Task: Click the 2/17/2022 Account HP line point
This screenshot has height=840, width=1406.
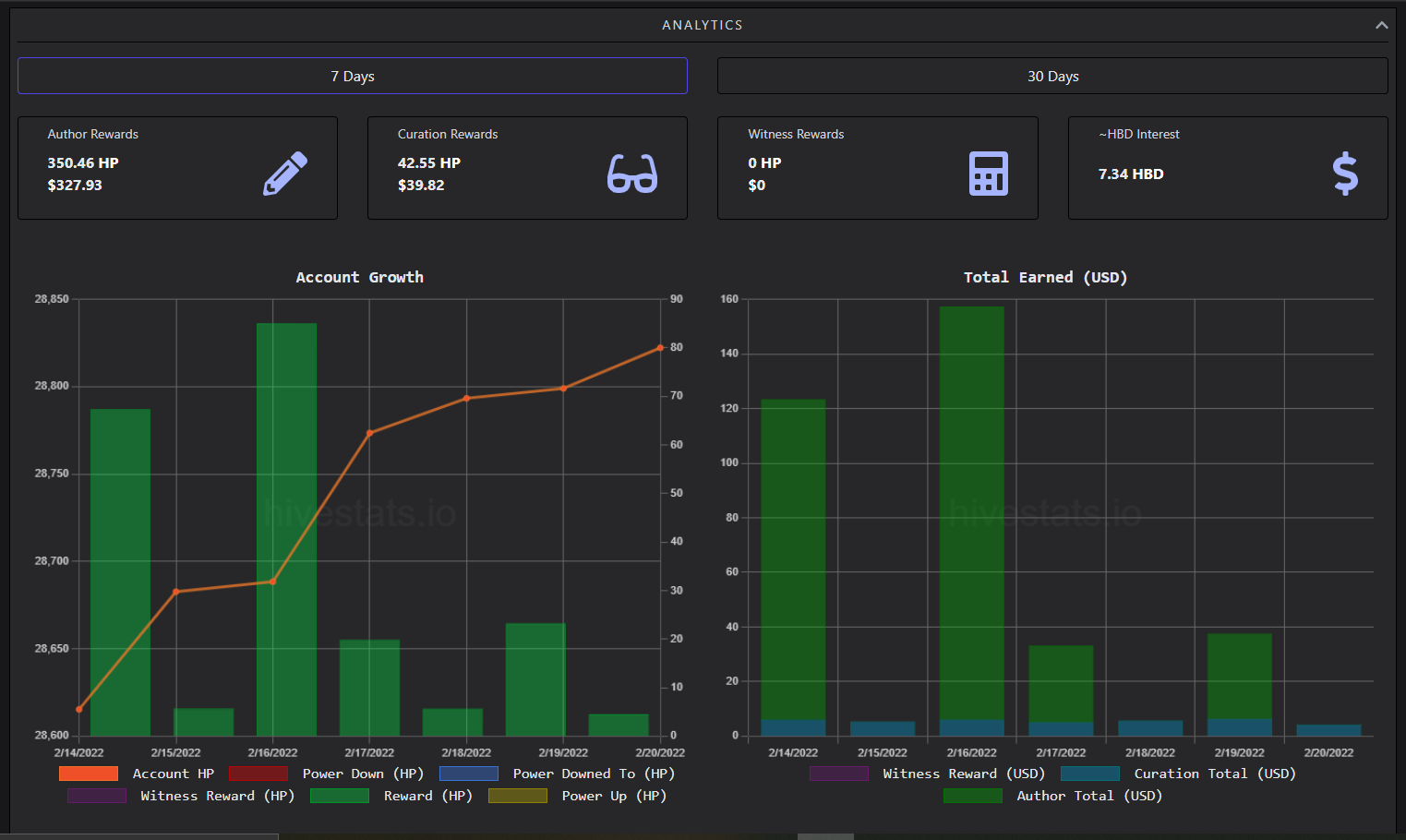Action: pos(369,433)
